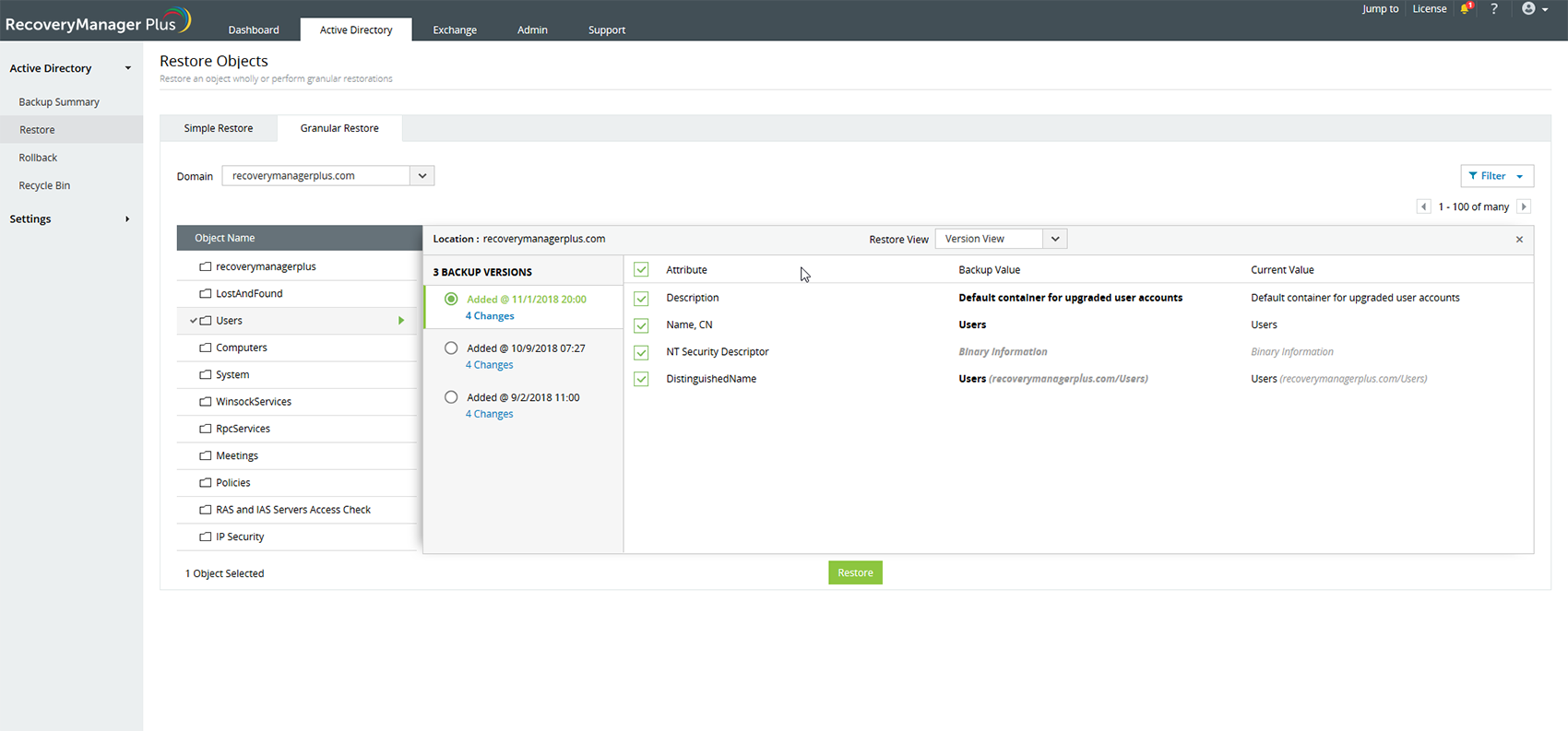Screen dimensions: 1568x731
Task: Open the Restore View dropdown
Action: coord(1055,239)
